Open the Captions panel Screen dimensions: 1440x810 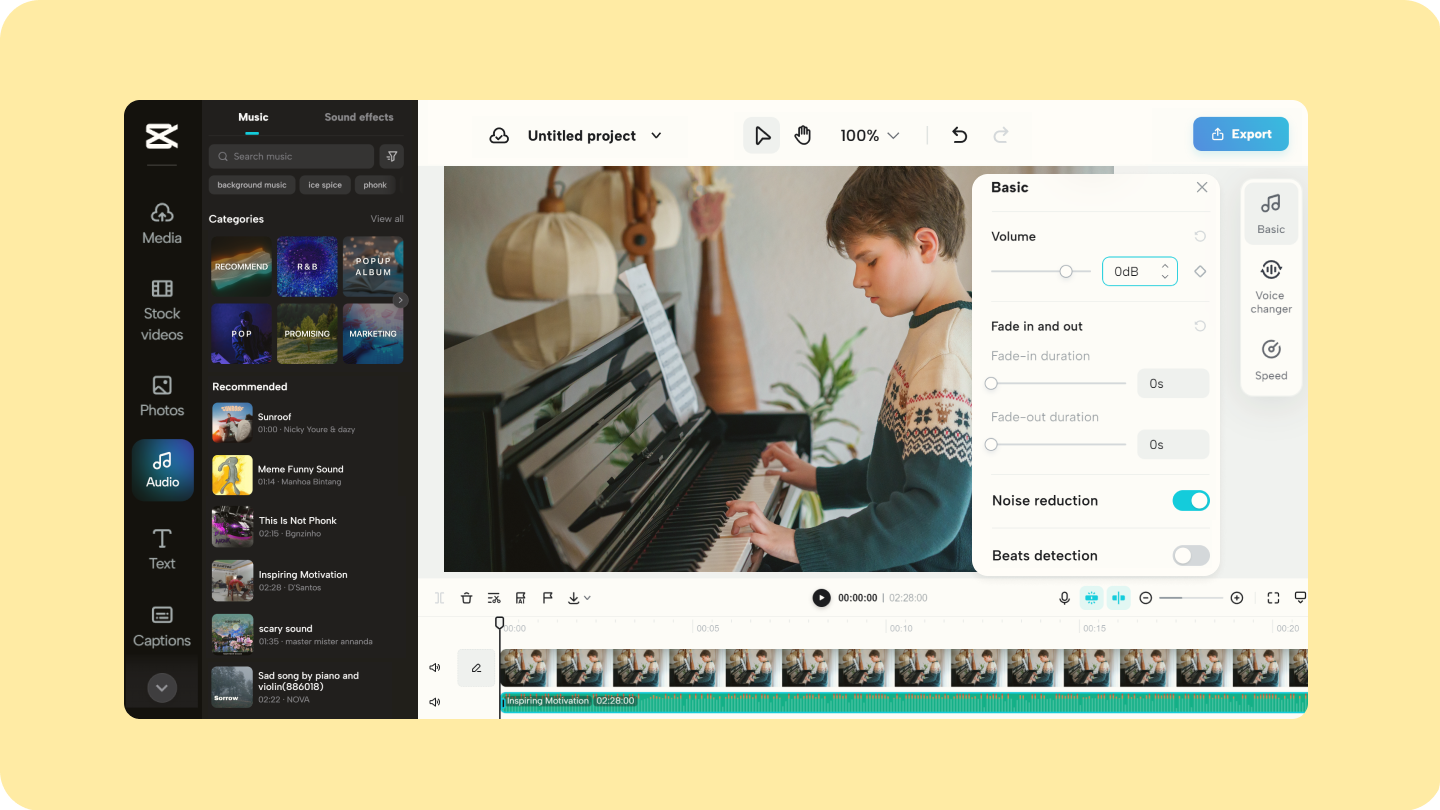(x=162, y=627)
